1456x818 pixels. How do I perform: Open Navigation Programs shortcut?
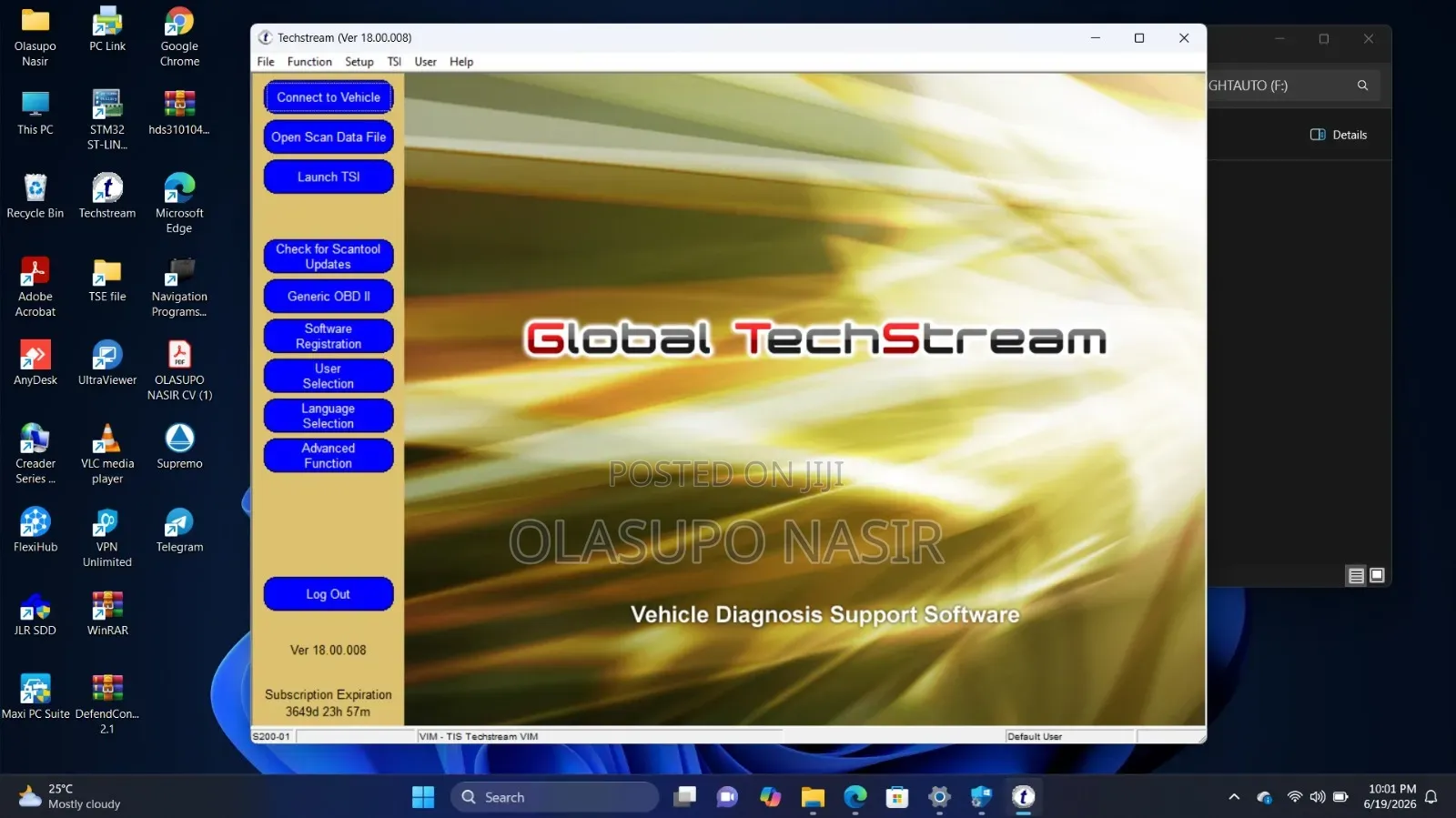tap(179, 287)
